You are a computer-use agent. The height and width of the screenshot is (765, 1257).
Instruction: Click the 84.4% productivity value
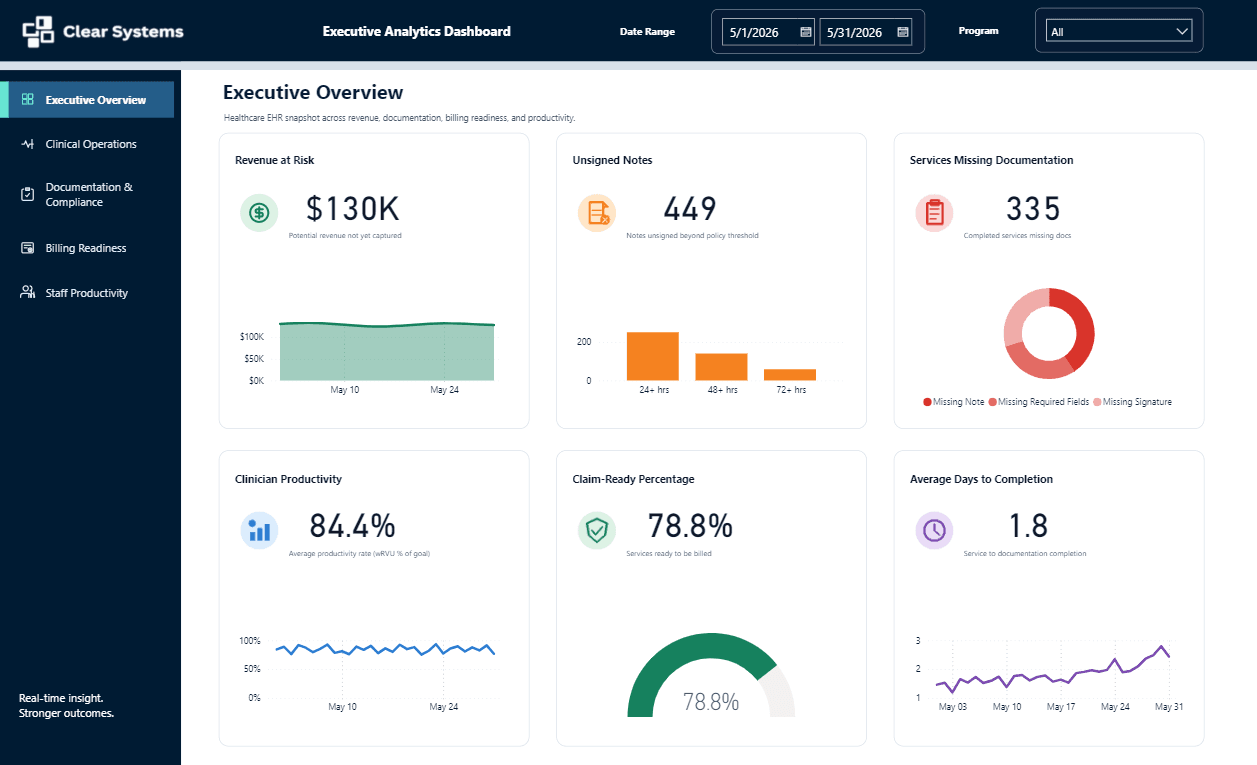point(352,526)
